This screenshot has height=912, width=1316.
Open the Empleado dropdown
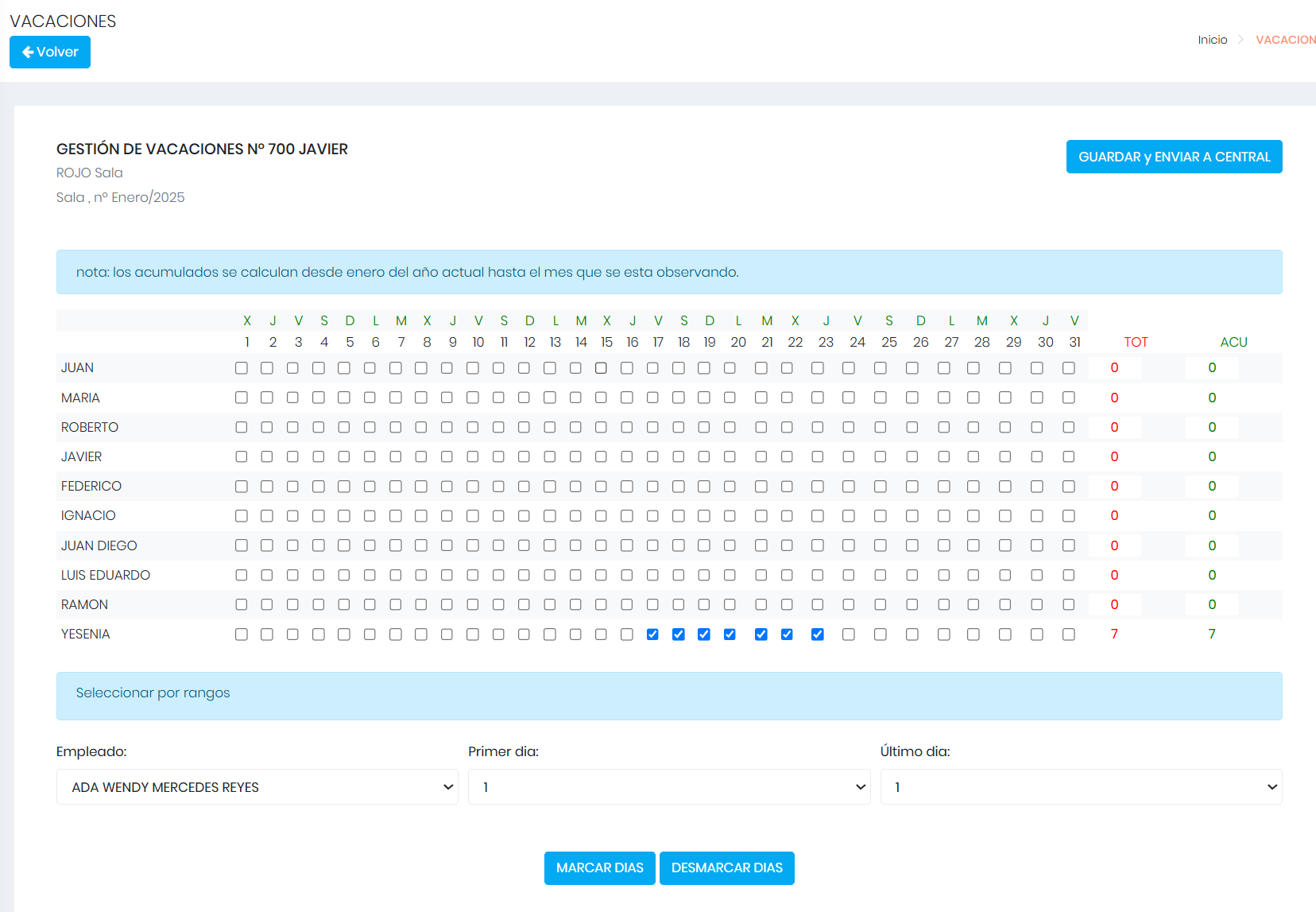257,787
